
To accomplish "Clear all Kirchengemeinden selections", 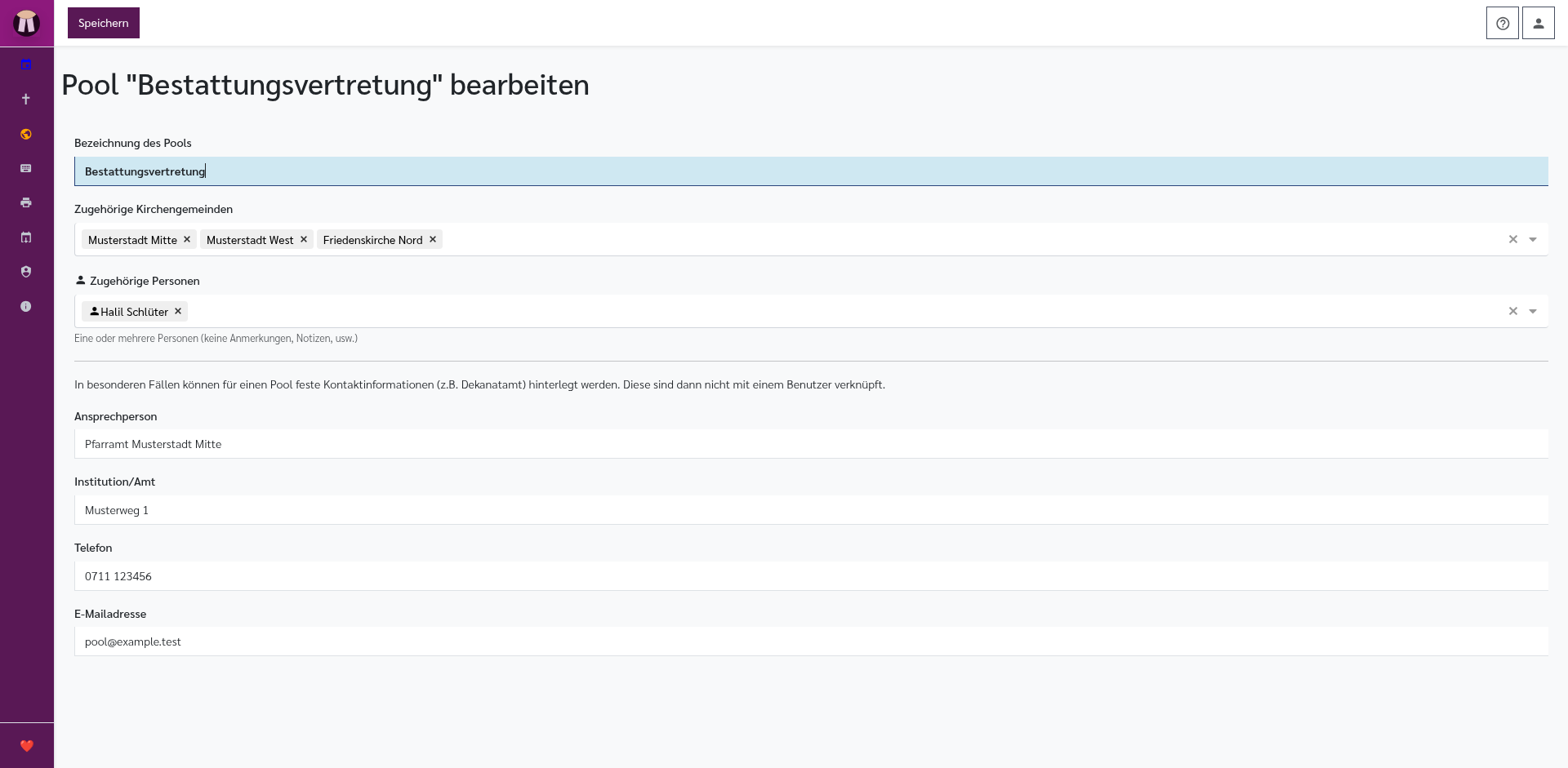I will pos(1513,239).
